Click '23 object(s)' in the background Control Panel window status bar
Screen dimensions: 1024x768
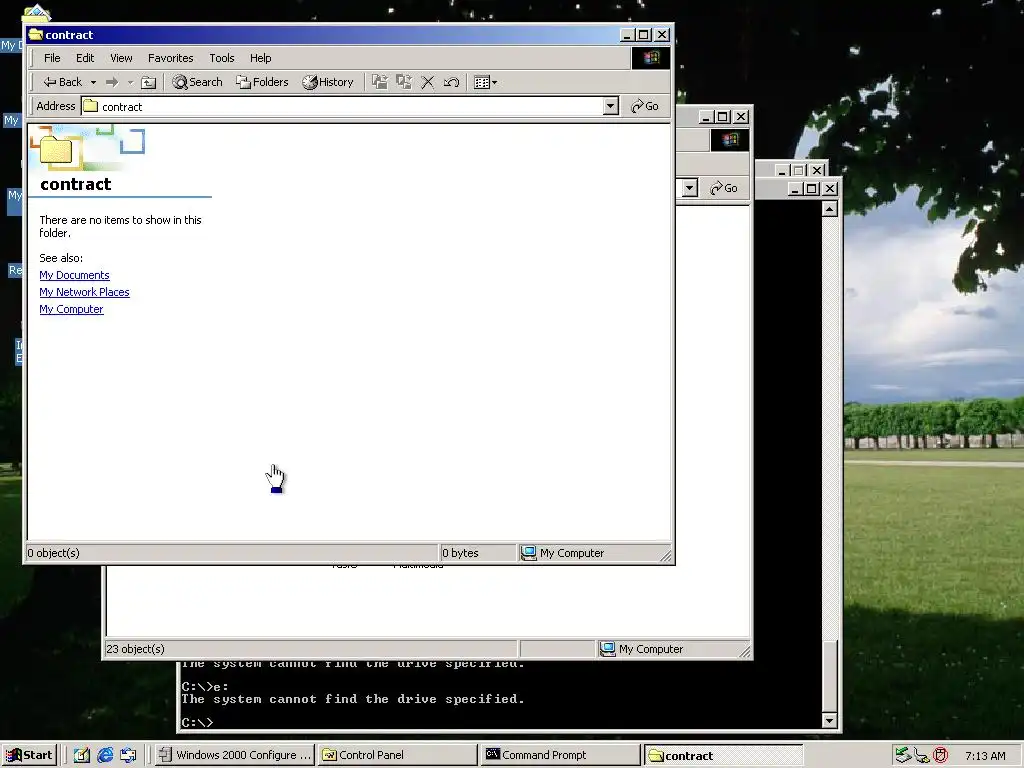coord(135,649)
